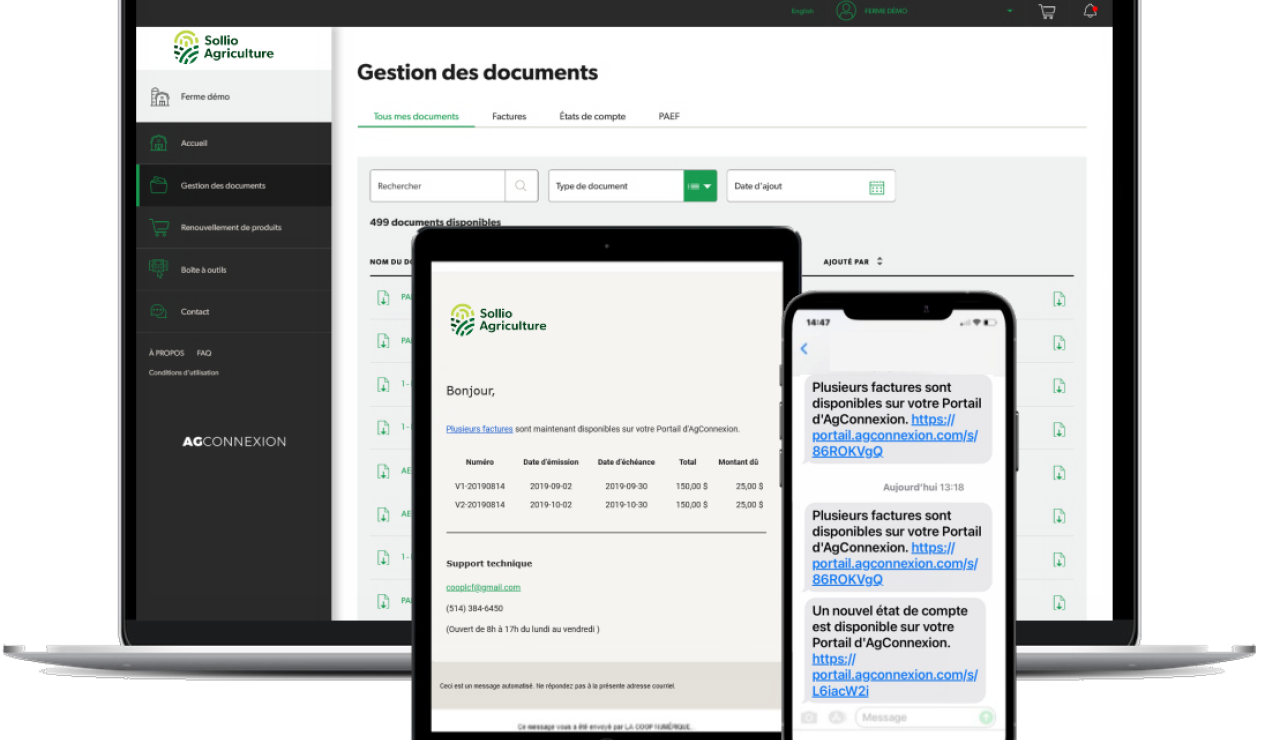Sort by the AJOUTÉ PAR column arrows

pos(880,262)
